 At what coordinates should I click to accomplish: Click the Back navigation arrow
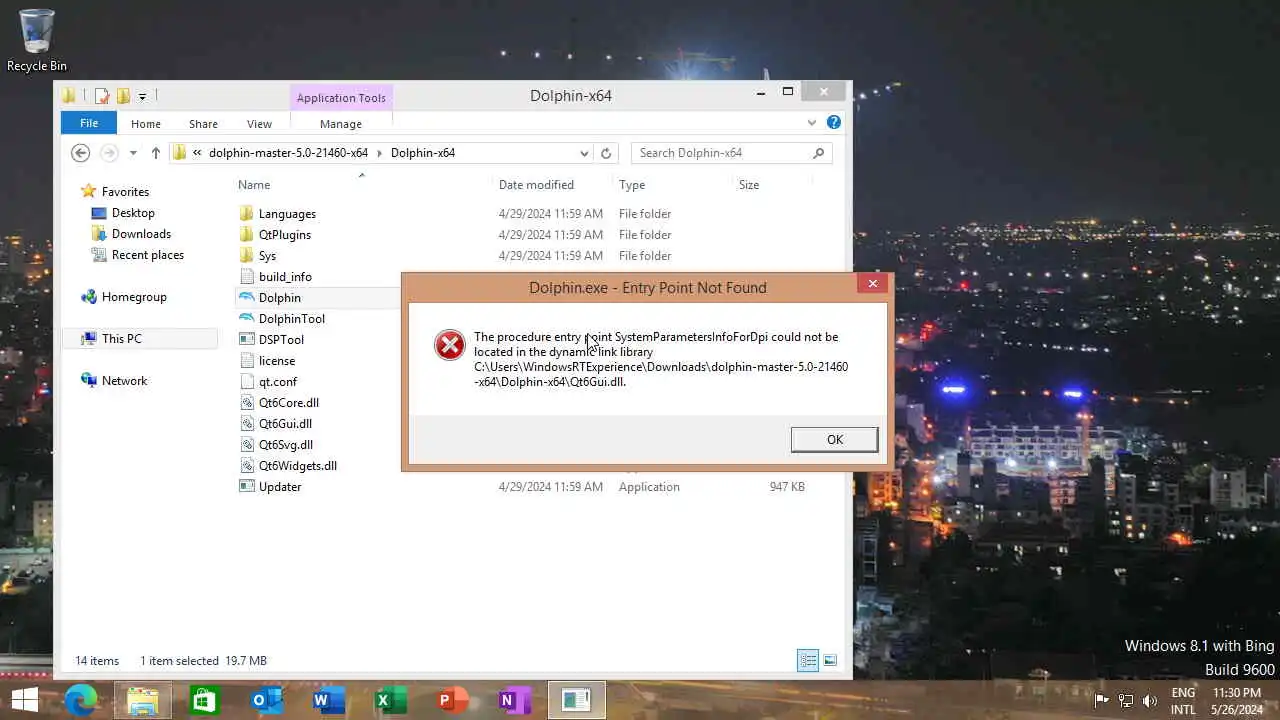tap(81, 153)
